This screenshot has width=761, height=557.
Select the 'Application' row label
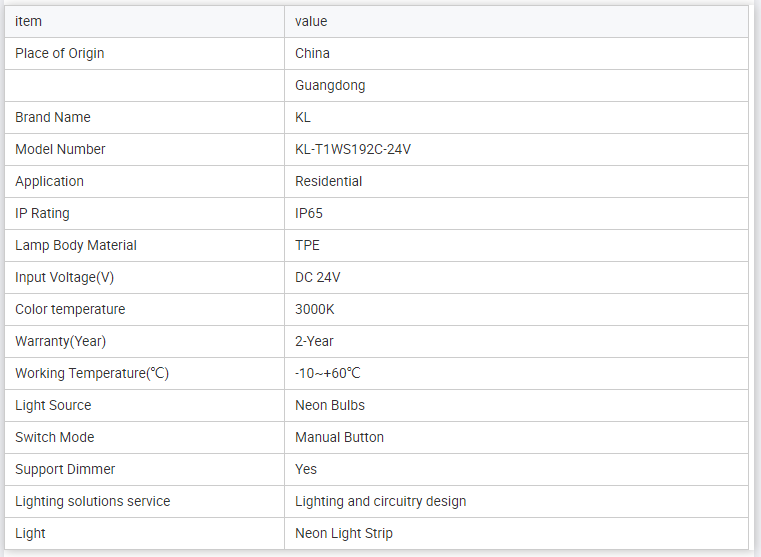tap(50, 181)
